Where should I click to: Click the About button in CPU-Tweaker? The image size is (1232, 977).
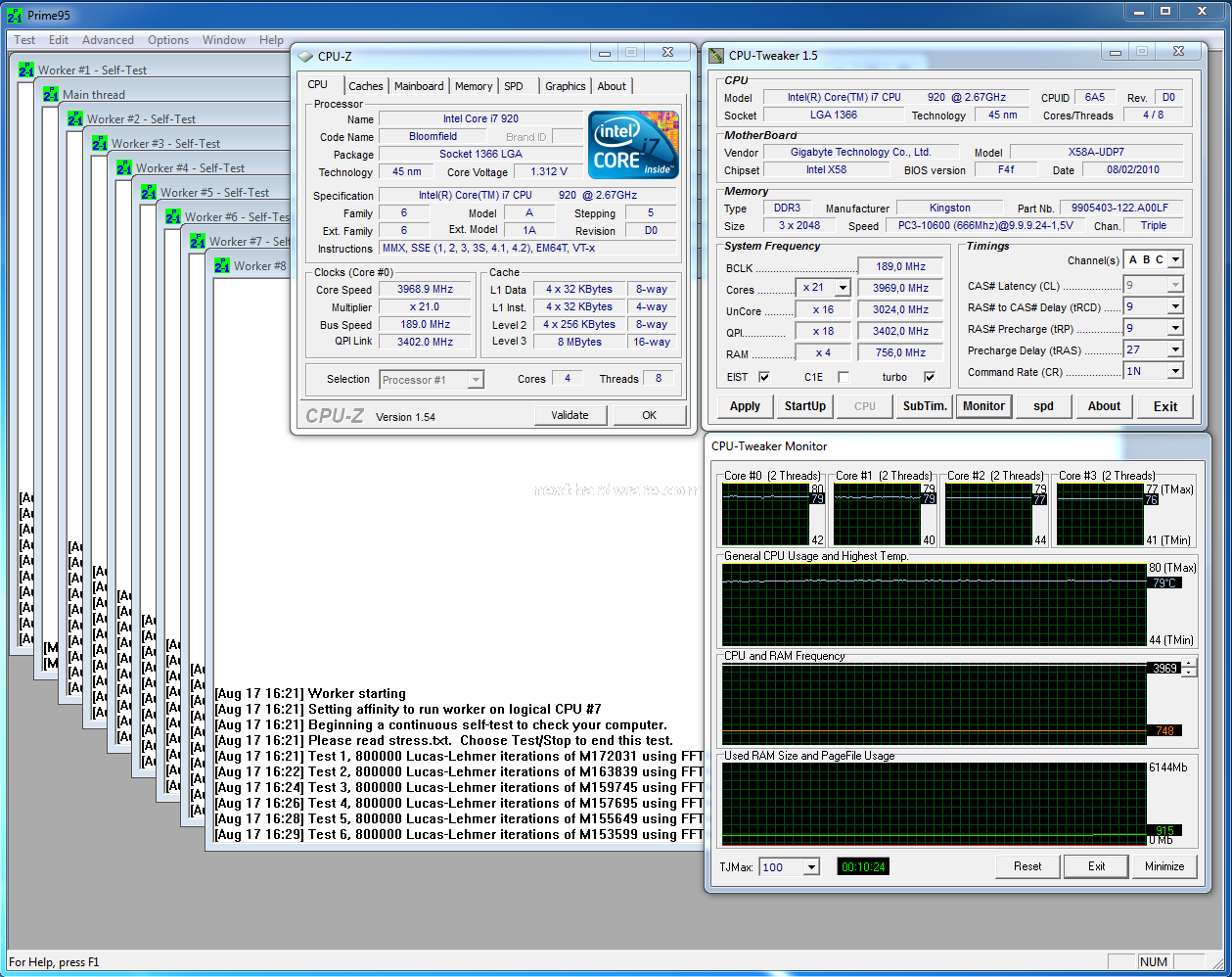(1104, 406)
